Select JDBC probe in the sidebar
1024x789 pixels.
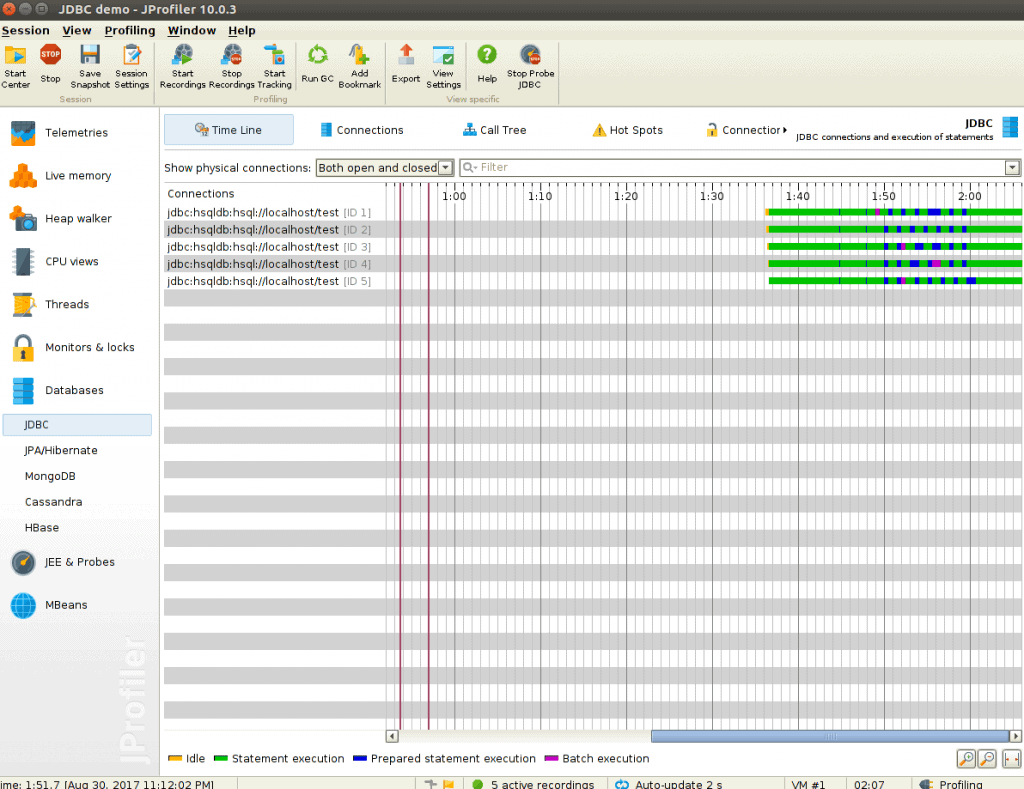pyautogui.click(x=77, y=425)
